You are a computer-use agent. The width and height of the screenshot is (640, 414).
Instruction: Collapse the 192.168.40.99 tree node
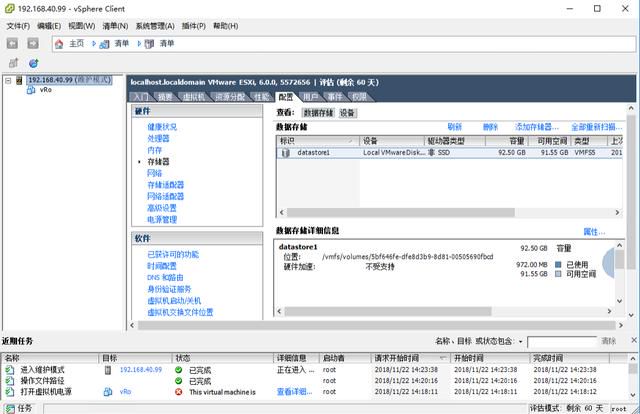point(8,80)
